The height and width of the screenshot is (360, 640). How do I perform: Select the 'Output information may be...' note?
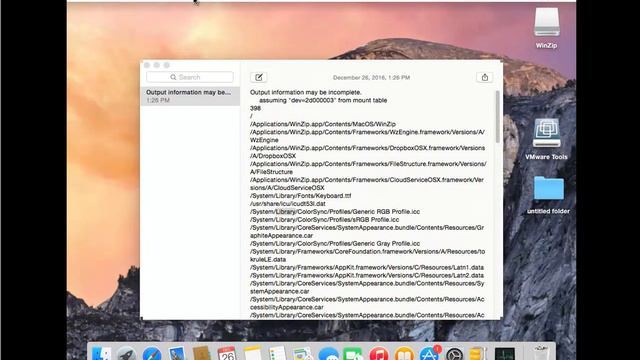click(190, 96)
